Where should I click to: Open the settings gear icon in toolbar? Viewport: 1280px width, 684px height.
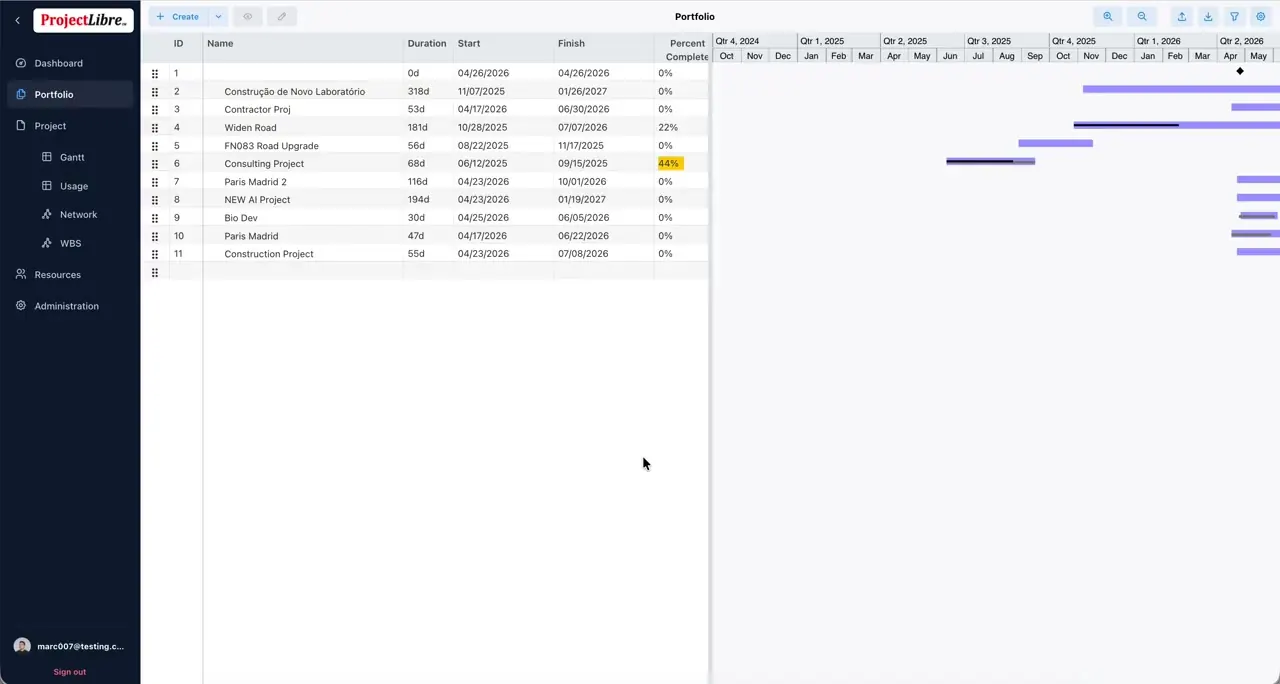click(1260, 17)
